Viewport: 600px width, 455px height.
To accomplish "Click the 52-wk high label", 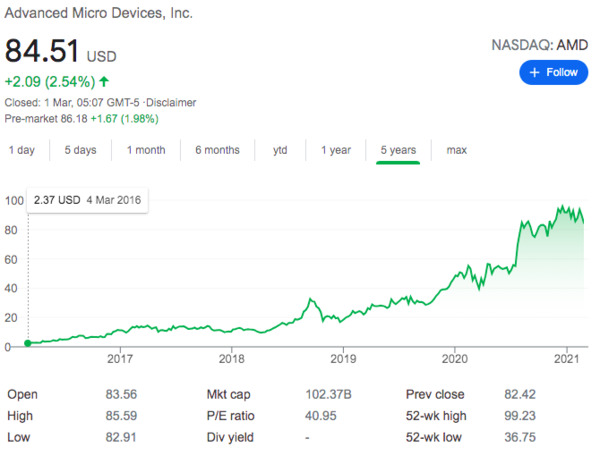I will [x=436, y=416].
